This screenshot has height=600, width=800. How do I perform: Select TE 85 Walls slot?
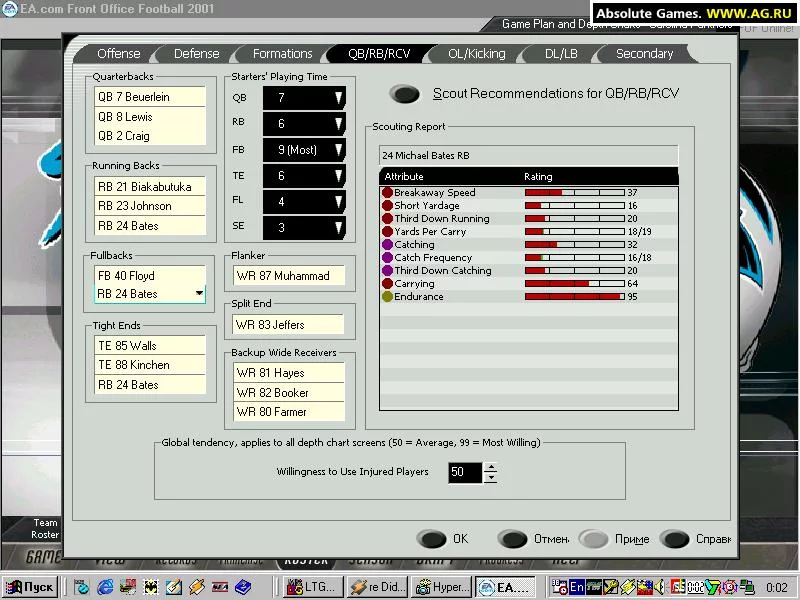[x=150, y=346]
